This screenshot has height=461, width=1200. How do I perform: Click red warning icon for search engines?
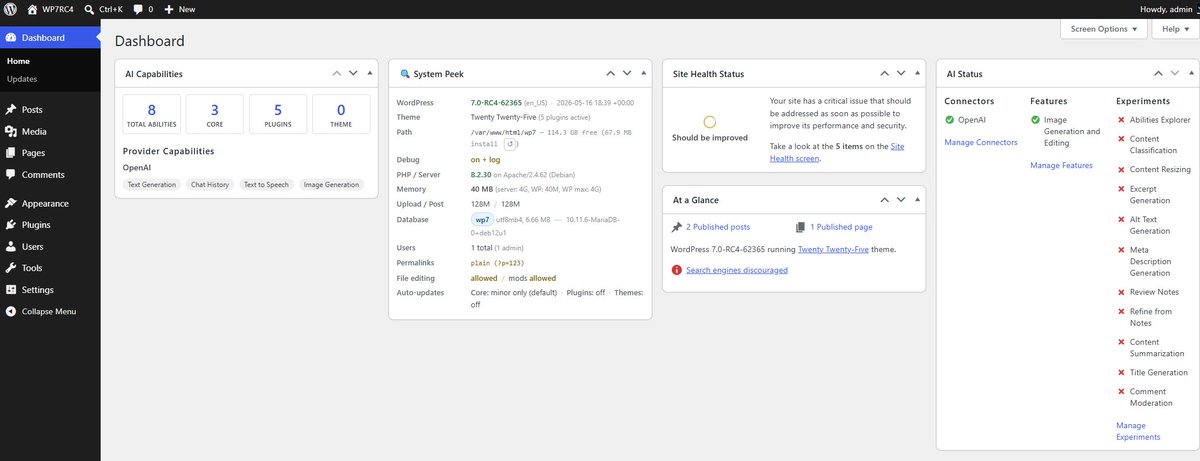[x=677, y=270]
